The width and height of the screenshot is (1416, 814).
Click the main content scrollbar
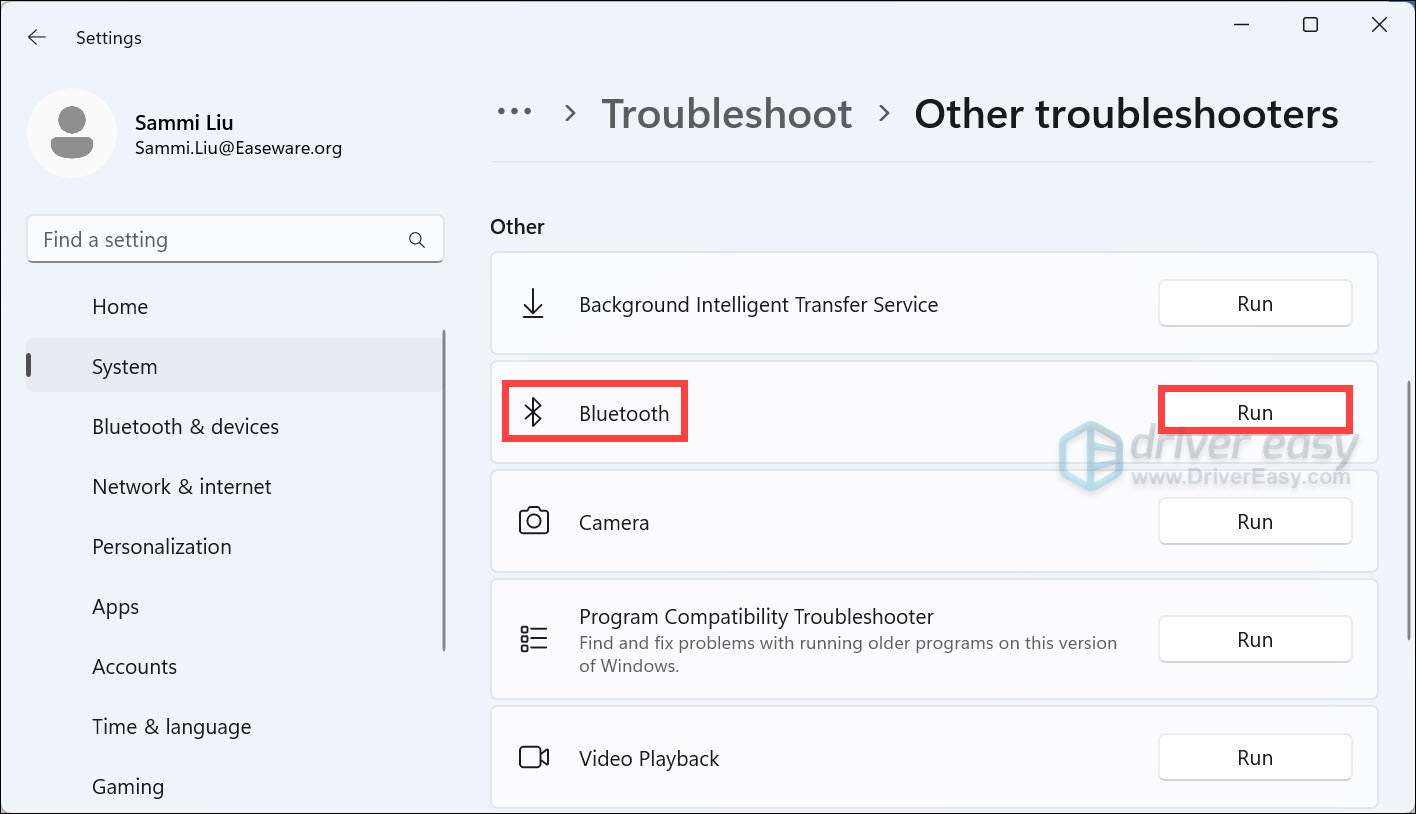(x=1408, y=510)
